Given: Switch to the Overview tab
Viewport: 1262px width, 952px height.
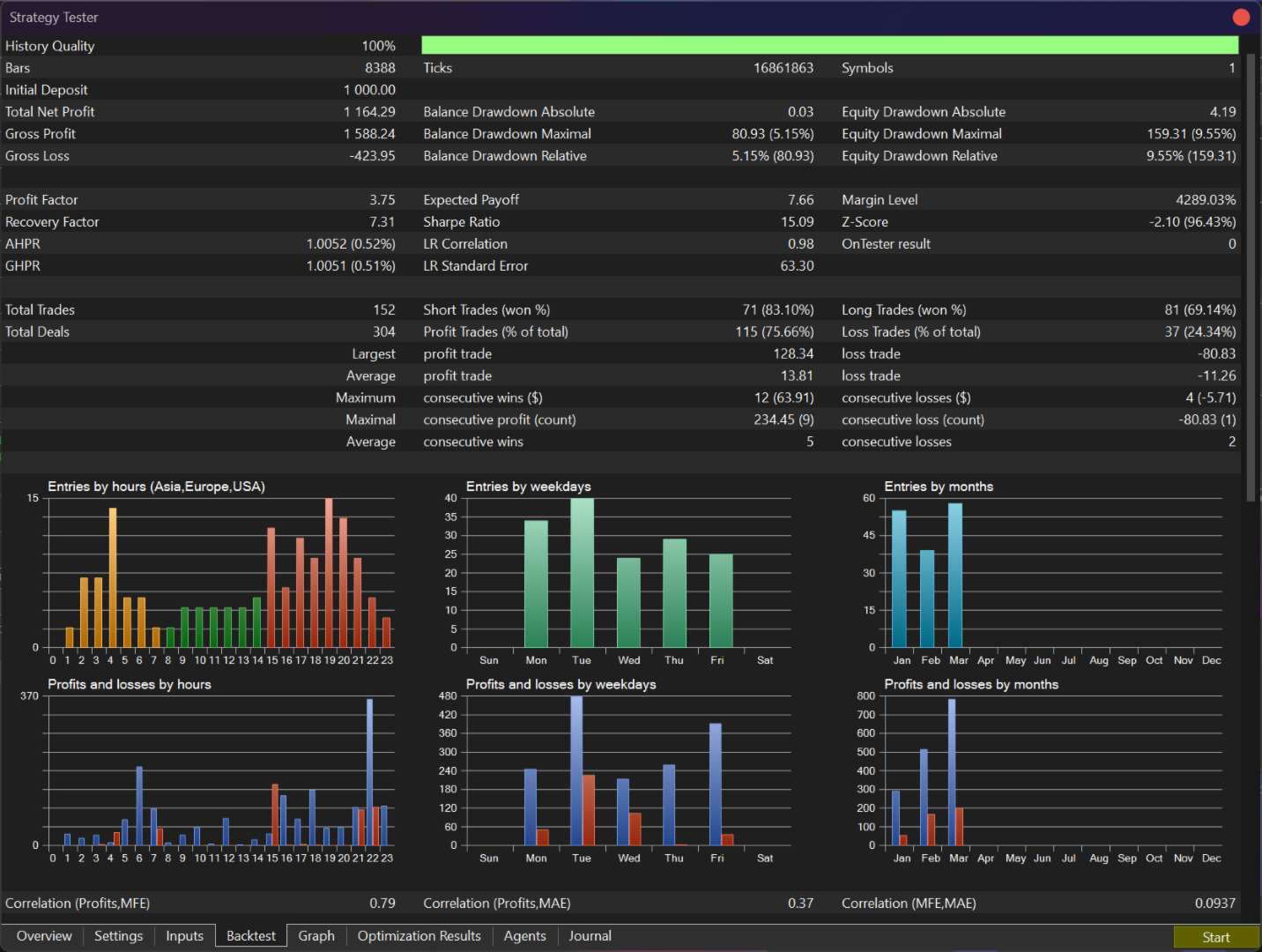Looking at the screenshot, I should [44, 936].
